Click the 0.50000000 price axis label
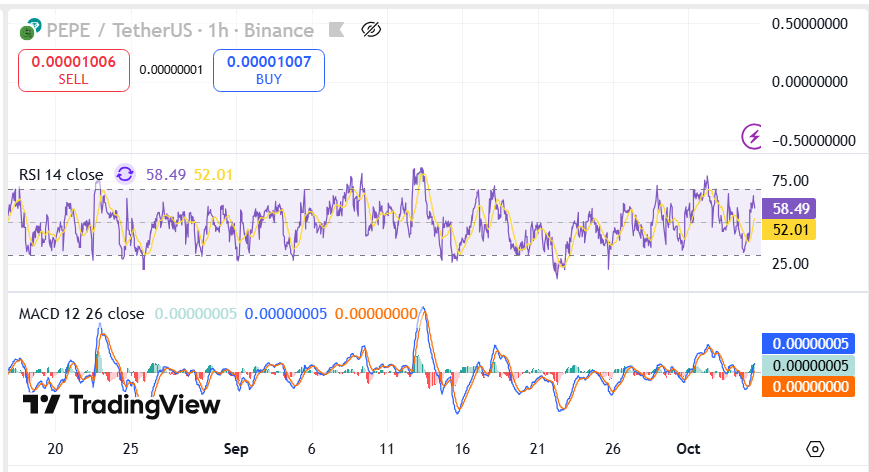 811,23
